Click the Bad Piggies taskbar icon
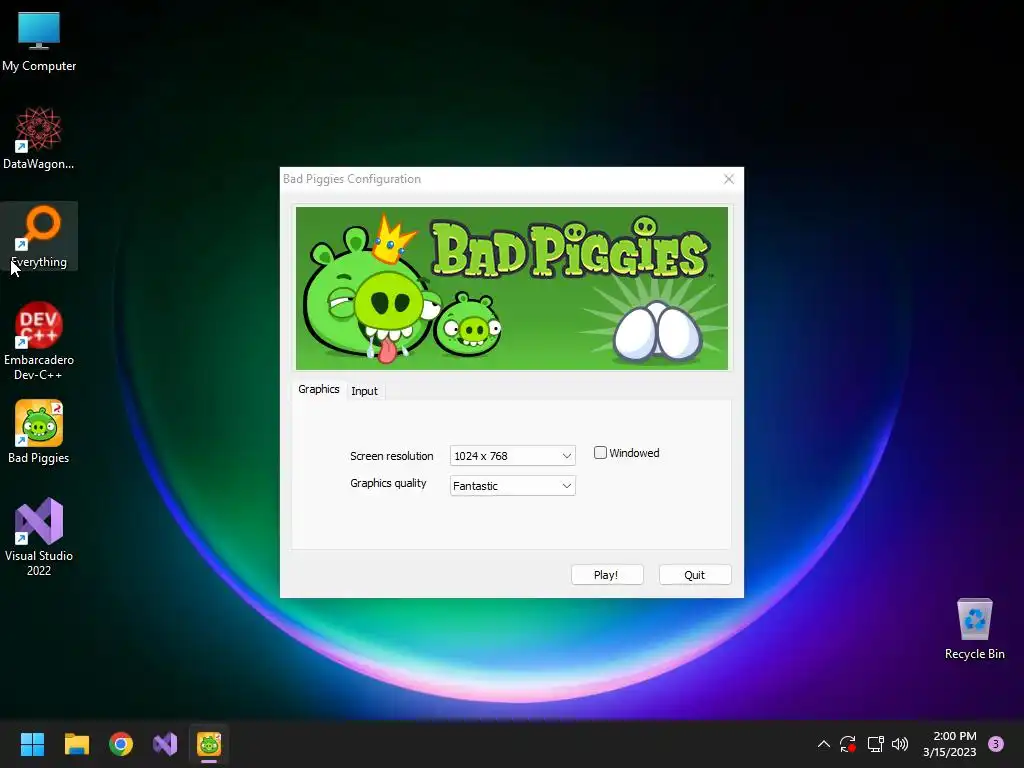The width and height of the screenshot is (1024, 768). (209, 744)
